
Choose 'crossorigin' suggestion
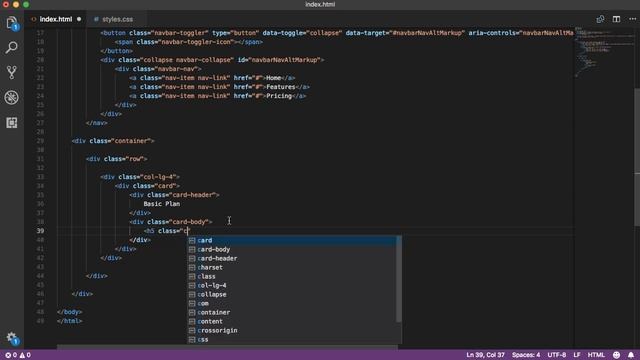coord(291,330)
